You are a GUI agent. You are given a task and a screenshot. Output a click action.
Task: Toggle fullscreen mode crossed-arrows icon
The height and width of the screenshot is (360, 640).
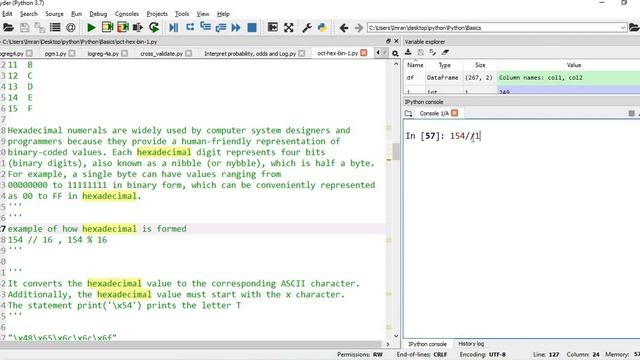point(289,28)
